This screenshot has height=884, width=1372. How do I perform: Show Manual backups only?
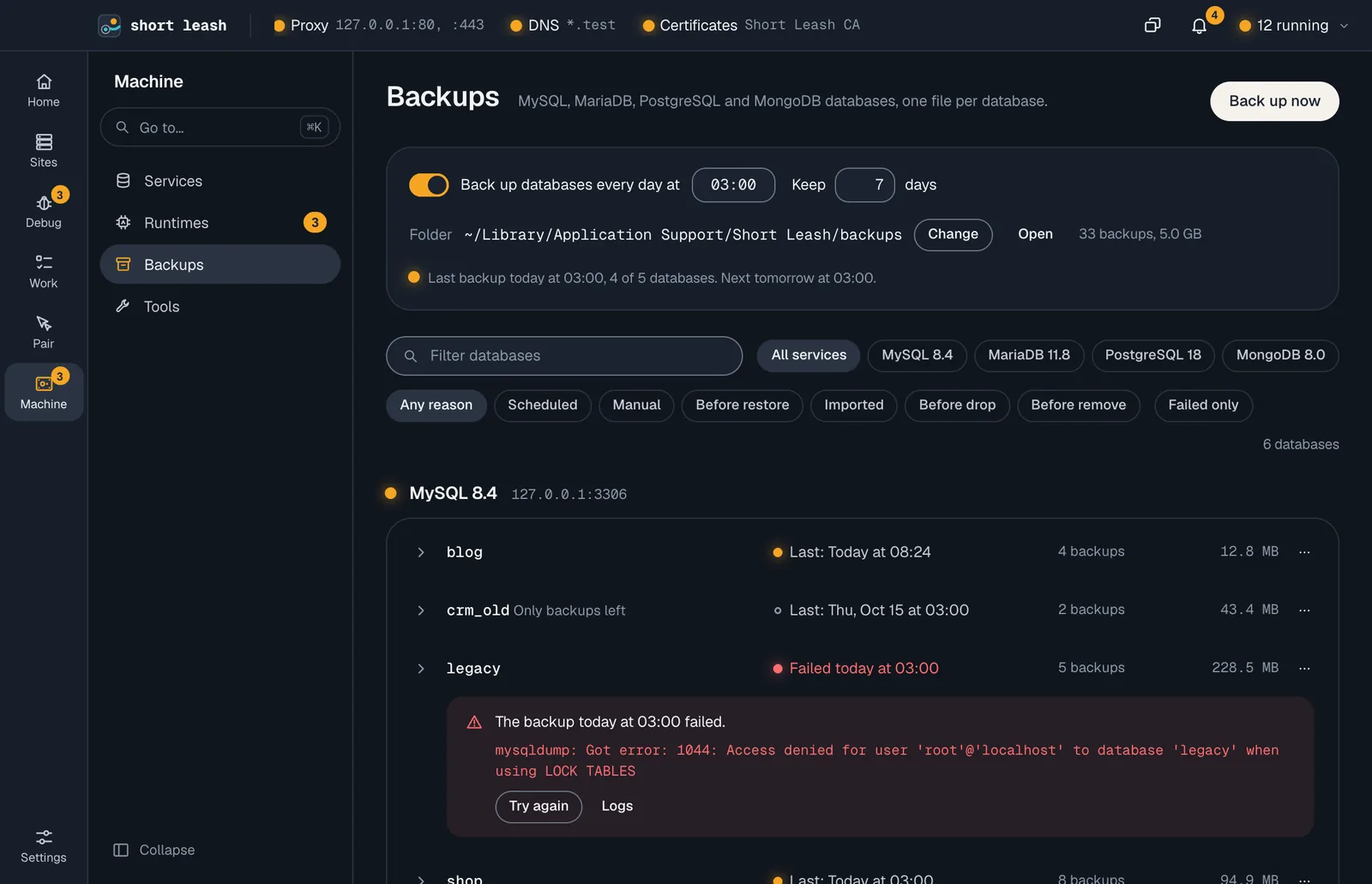[x=636, y=405]
